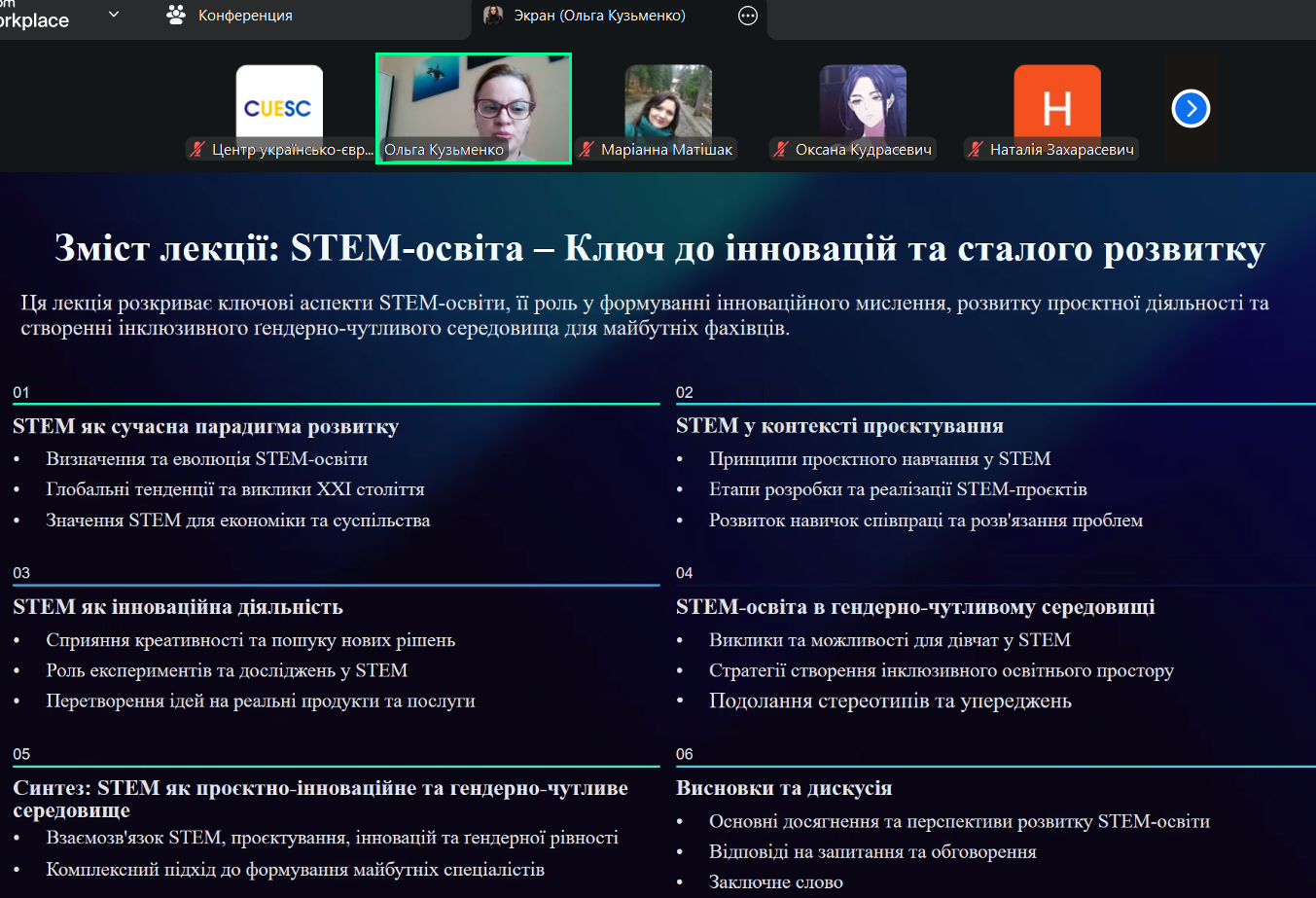The width and height of the screenshot is (1316, 898).
Task: Click the Zoom Workplace logo text
Action: (x=34, y=19)
